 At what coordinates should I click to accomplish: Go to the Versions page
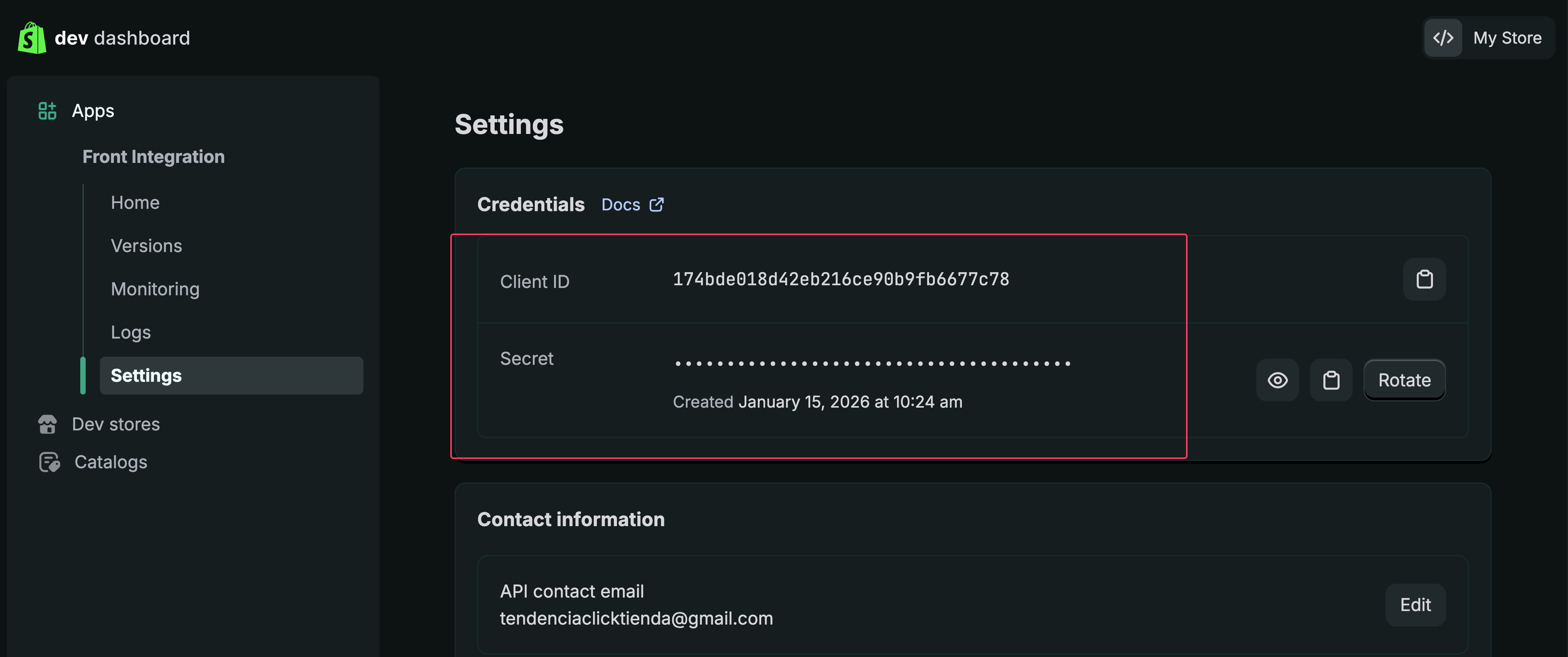(x=146, y=246)
